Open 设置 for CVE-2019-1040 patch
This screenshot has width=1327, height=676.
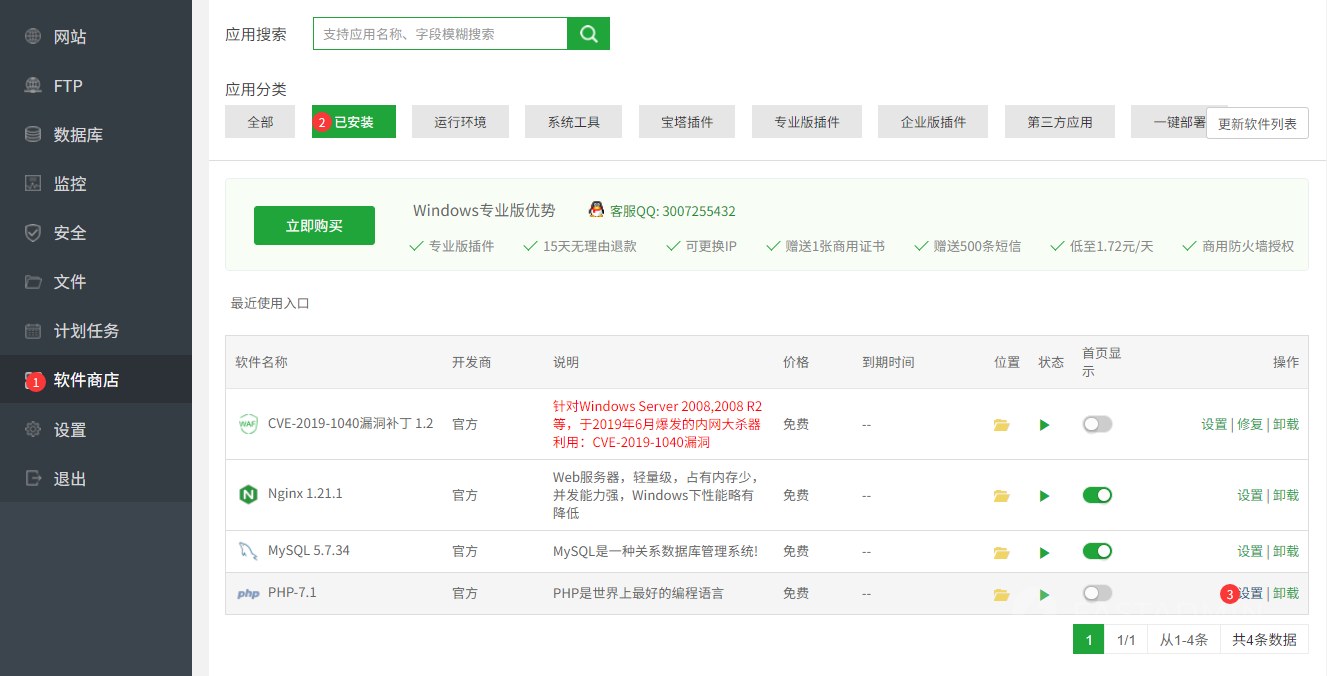pos(1214,424)
